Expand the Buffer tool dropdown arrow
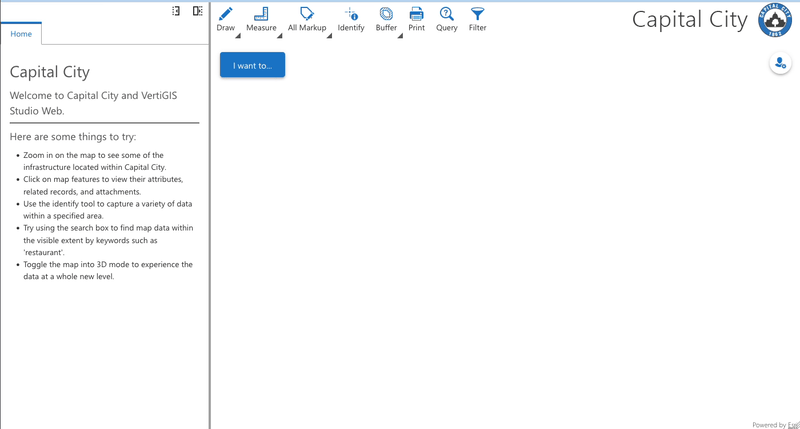The height and width of the screenshot is (429, 800). click(400, 36)
